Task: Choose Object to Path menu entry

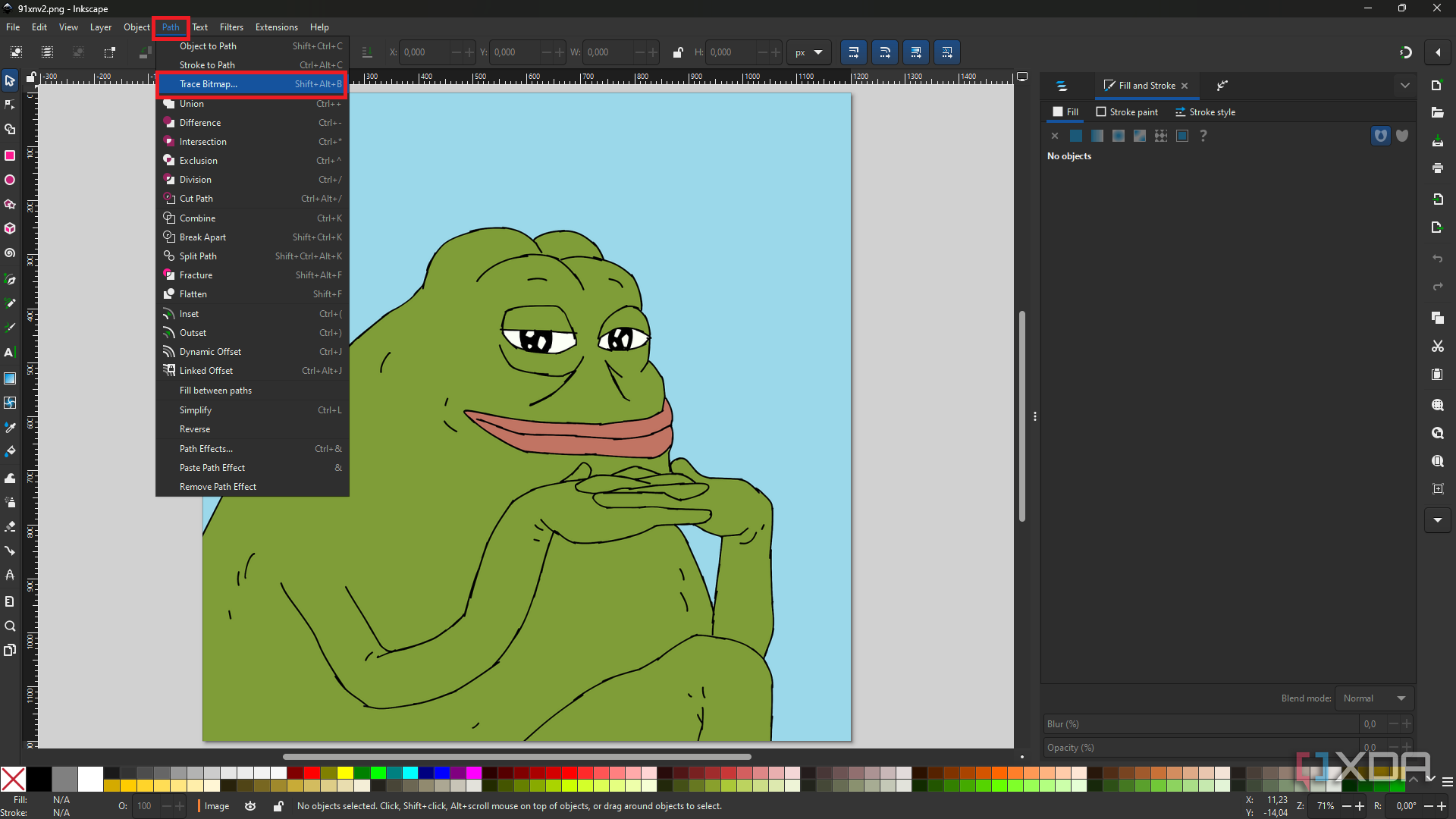Action: (x=253, y=46)
